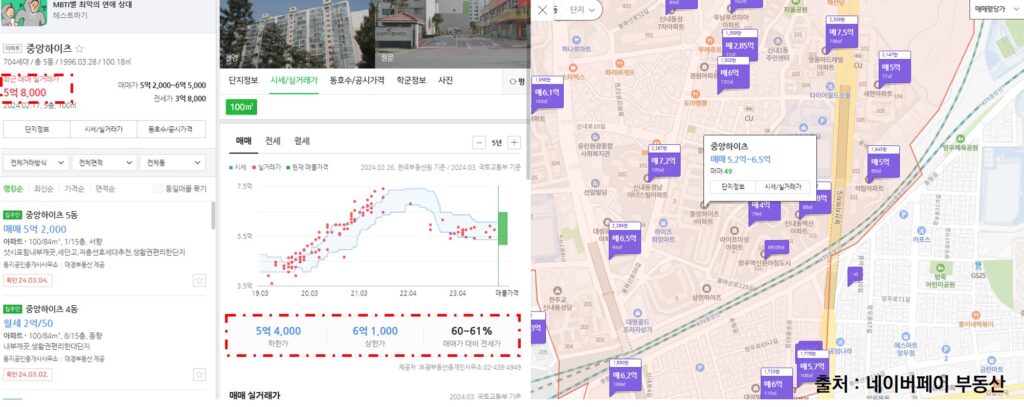Open the 매매평당가 map dropdown
1024x407 pixels.
coord(995,10)
